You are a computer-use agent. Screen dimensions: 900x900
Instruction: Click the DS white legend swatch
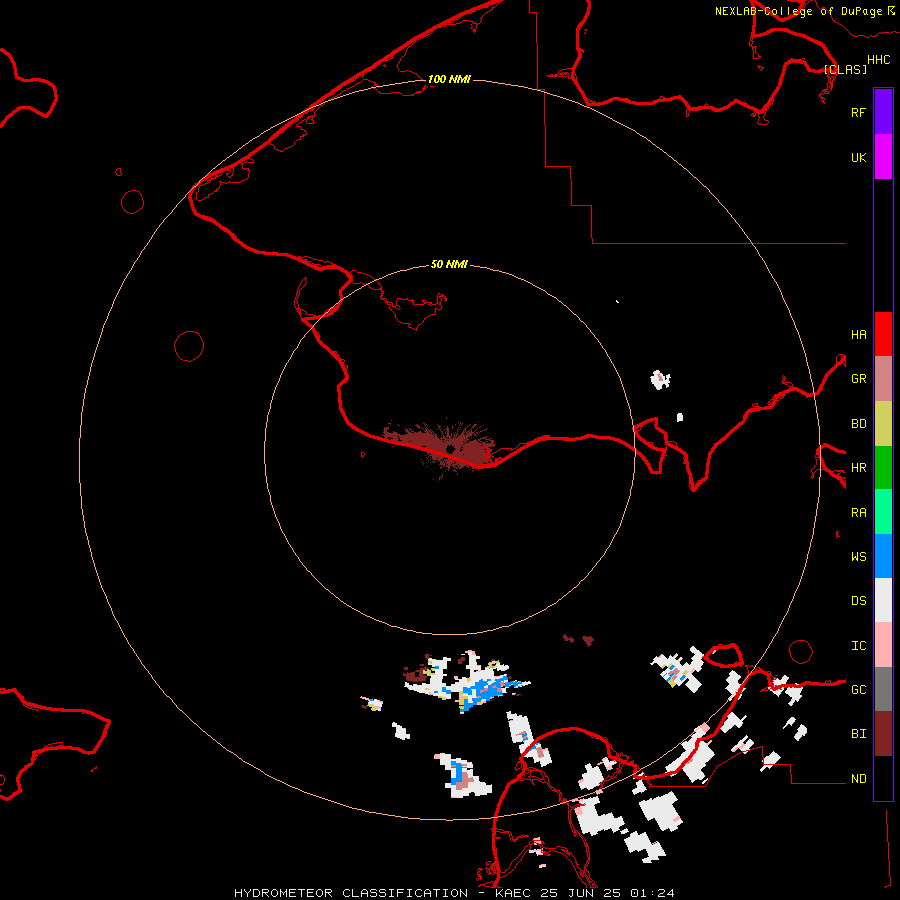[x=883, y=600]
